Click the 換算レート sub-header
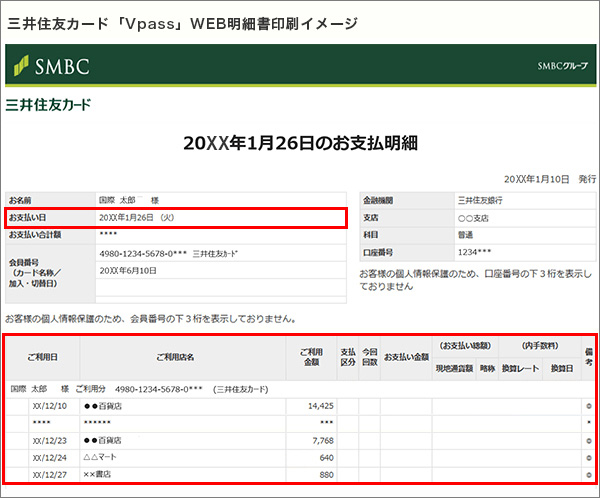Image resolution: width=600 pixels, height=498 pixels. (x=520, y=369)
